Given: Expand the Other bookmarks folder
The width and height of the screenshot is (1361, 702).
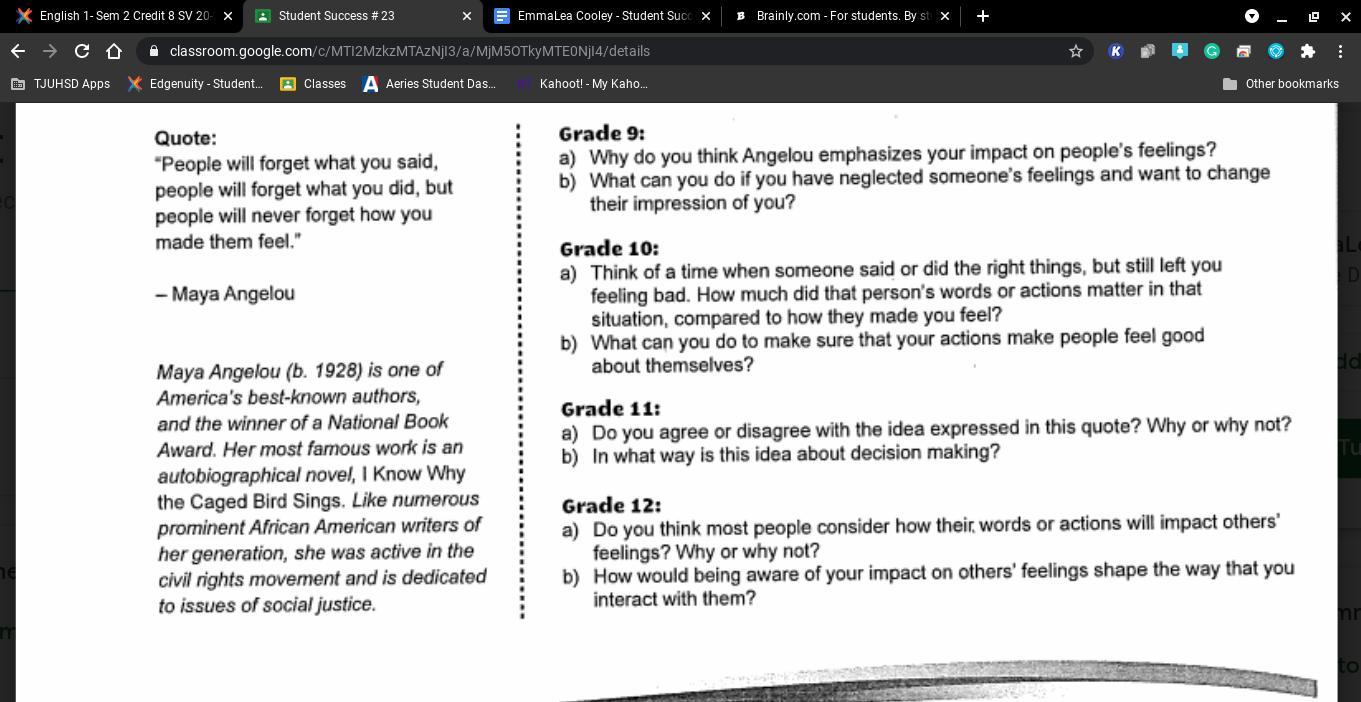Looking at the screenshot, I should 1281,84.
